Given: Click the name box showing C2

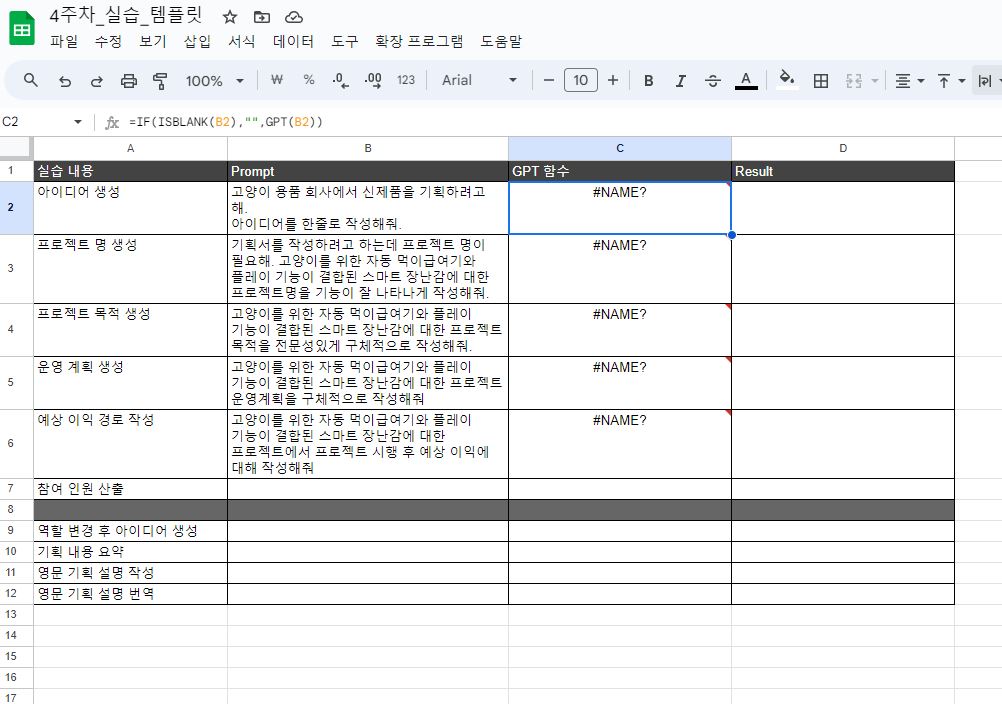Looking at the screenshot, I should pyautogui.click(x=35, y=121).
